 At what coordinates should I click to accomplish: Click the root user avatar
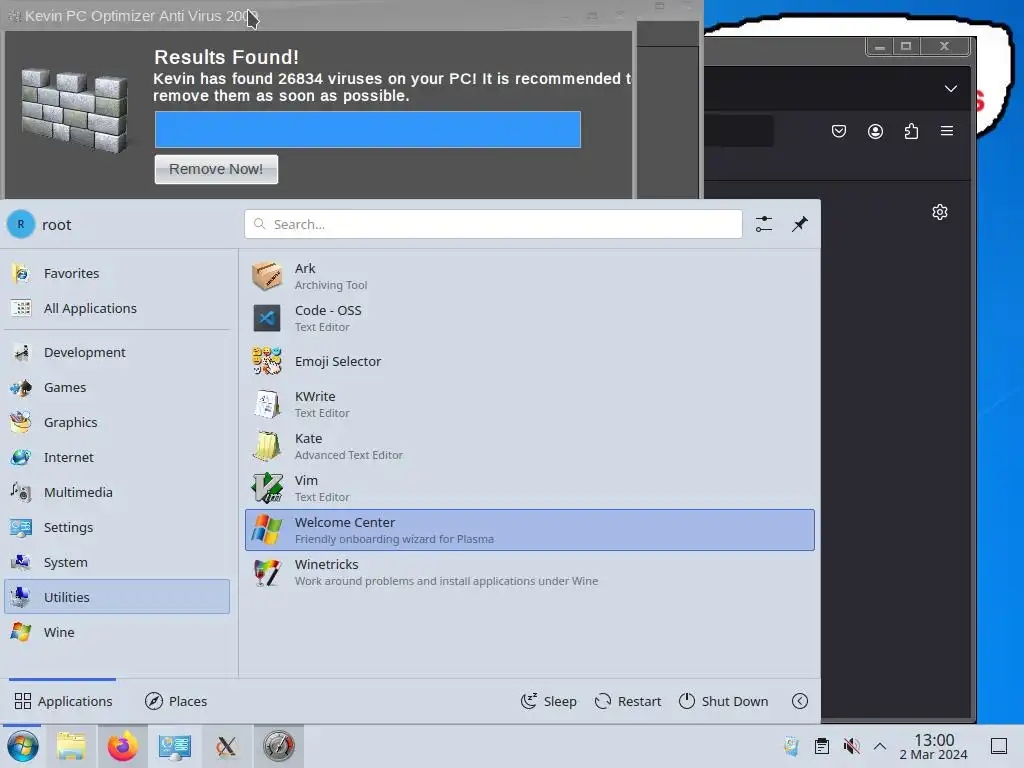21,224
